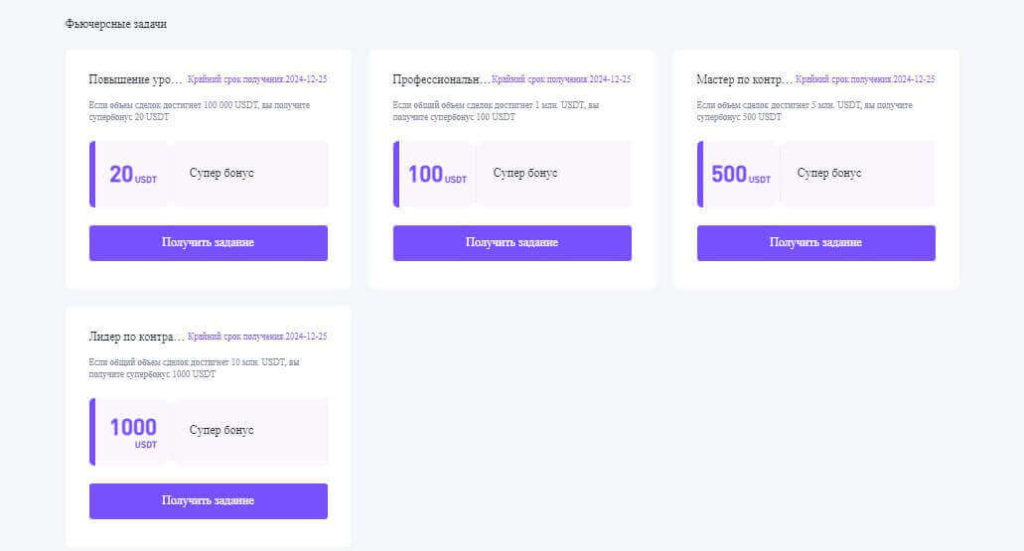Open the "Повышение уро…" task title
1024x551 pixels.
(136, 79)
